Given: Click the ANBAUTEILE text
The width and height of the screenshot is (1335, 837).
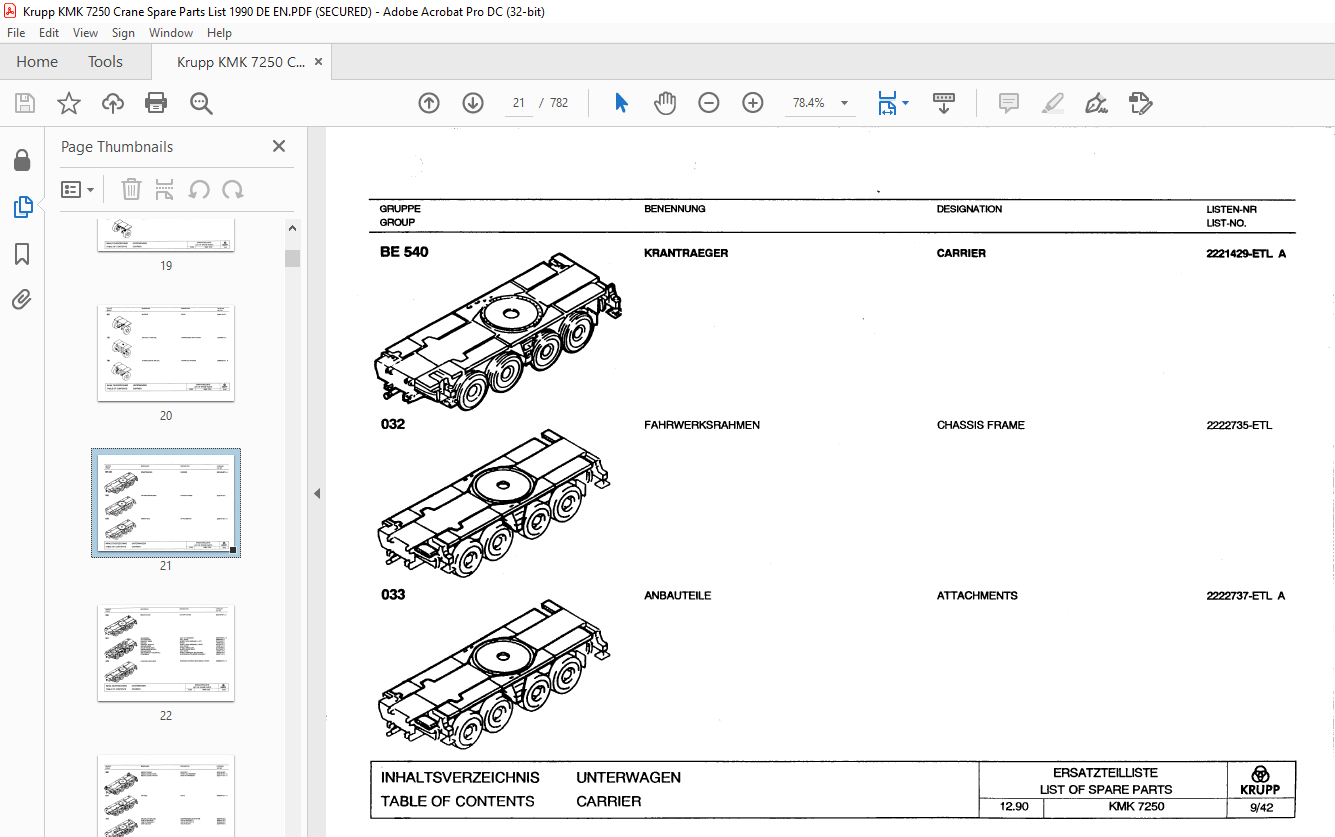Looking at the screenshot, I should (678, 595).
